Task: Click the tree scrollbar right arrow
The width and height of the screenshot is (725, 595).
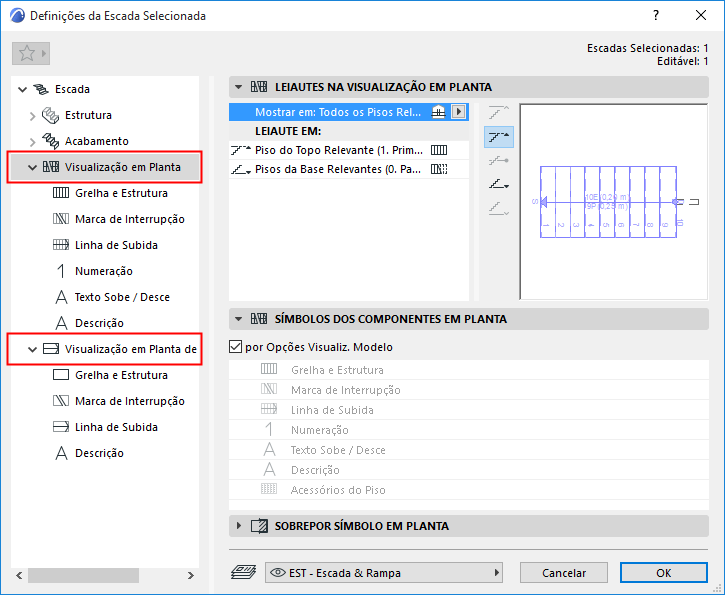Action: [190, 575]
